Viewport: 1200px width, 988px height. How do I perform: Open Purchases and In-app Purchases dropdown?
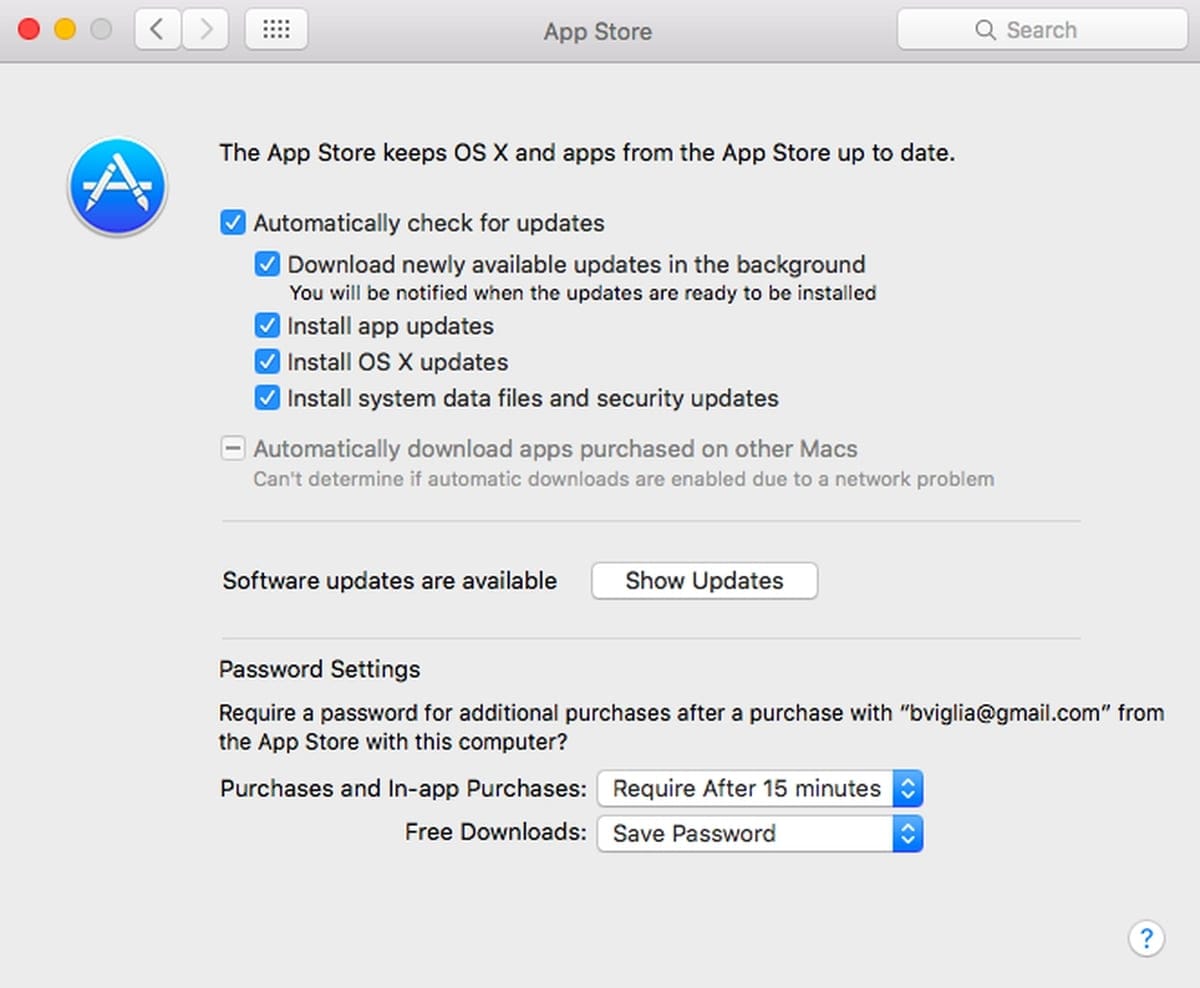760,788
